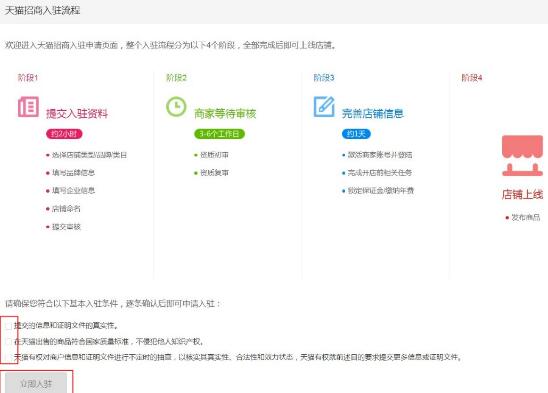Click the 提交入驻资料 heading
Image resolution: width=548 pixels, height=393 pixels.
click(77, 114)
